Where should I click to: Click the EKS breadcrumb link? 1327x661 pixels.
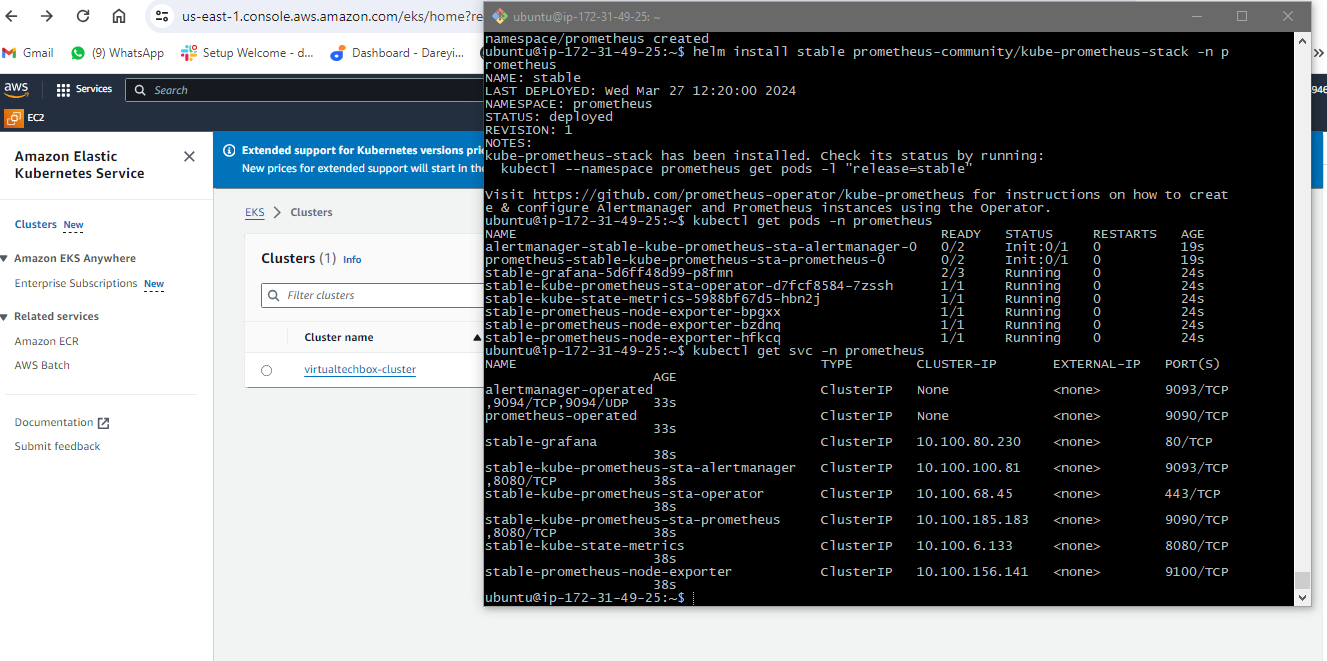(255, 213)
